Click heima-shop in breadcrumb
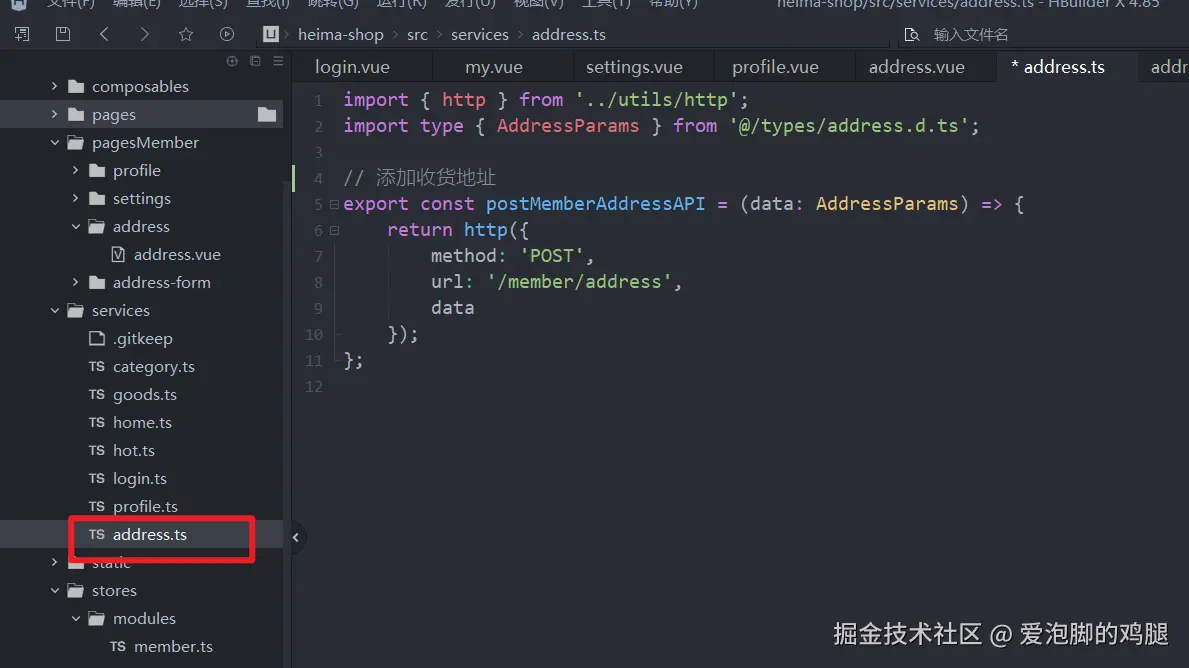The height and width of the screenshot is (668, 1189). [340, 35]
